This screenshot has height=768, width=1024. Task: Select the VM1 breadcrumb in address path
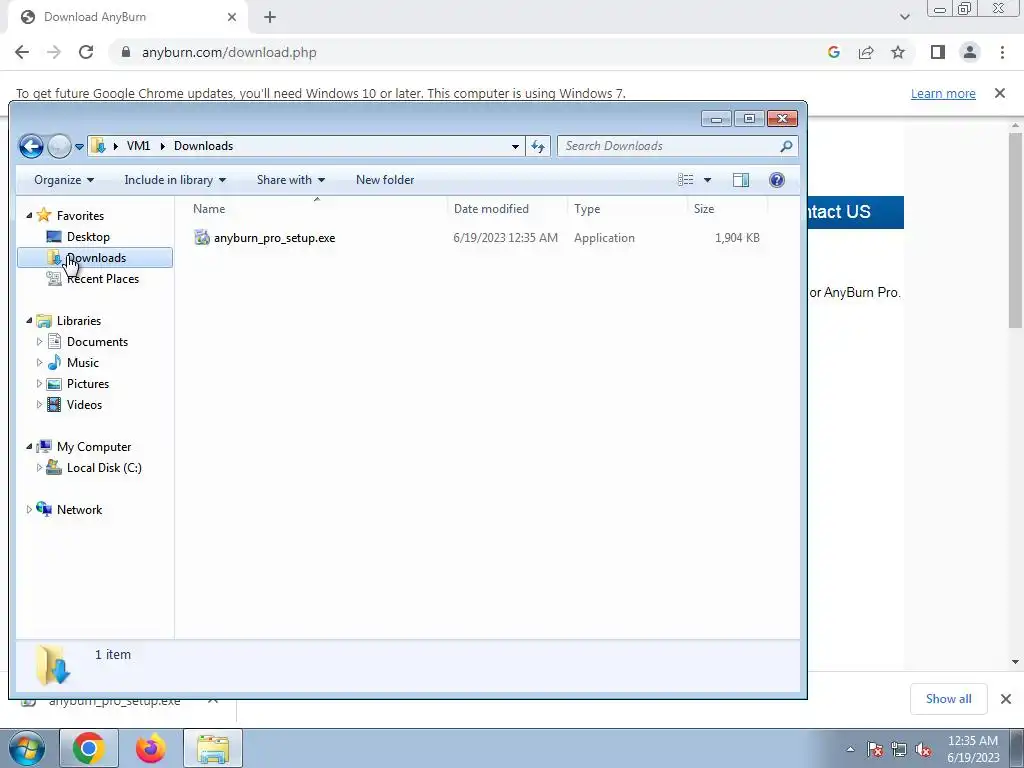pos(138,146)
